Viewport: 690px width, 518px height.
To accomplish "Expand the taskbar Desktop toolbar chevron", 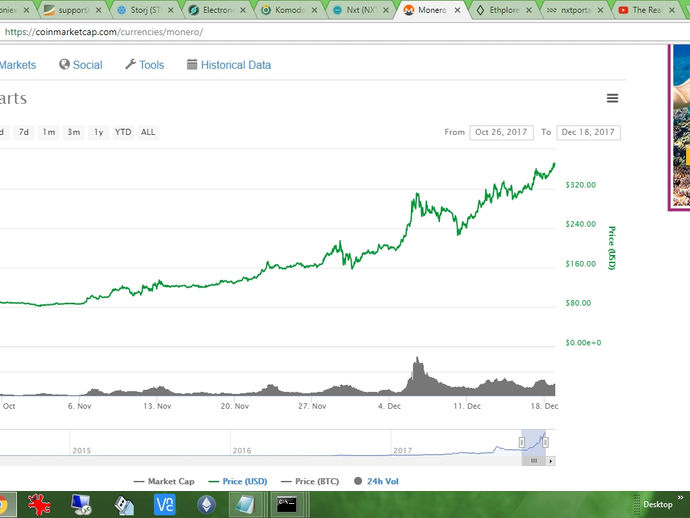I will pyautogui.click(x=681, y=498).
